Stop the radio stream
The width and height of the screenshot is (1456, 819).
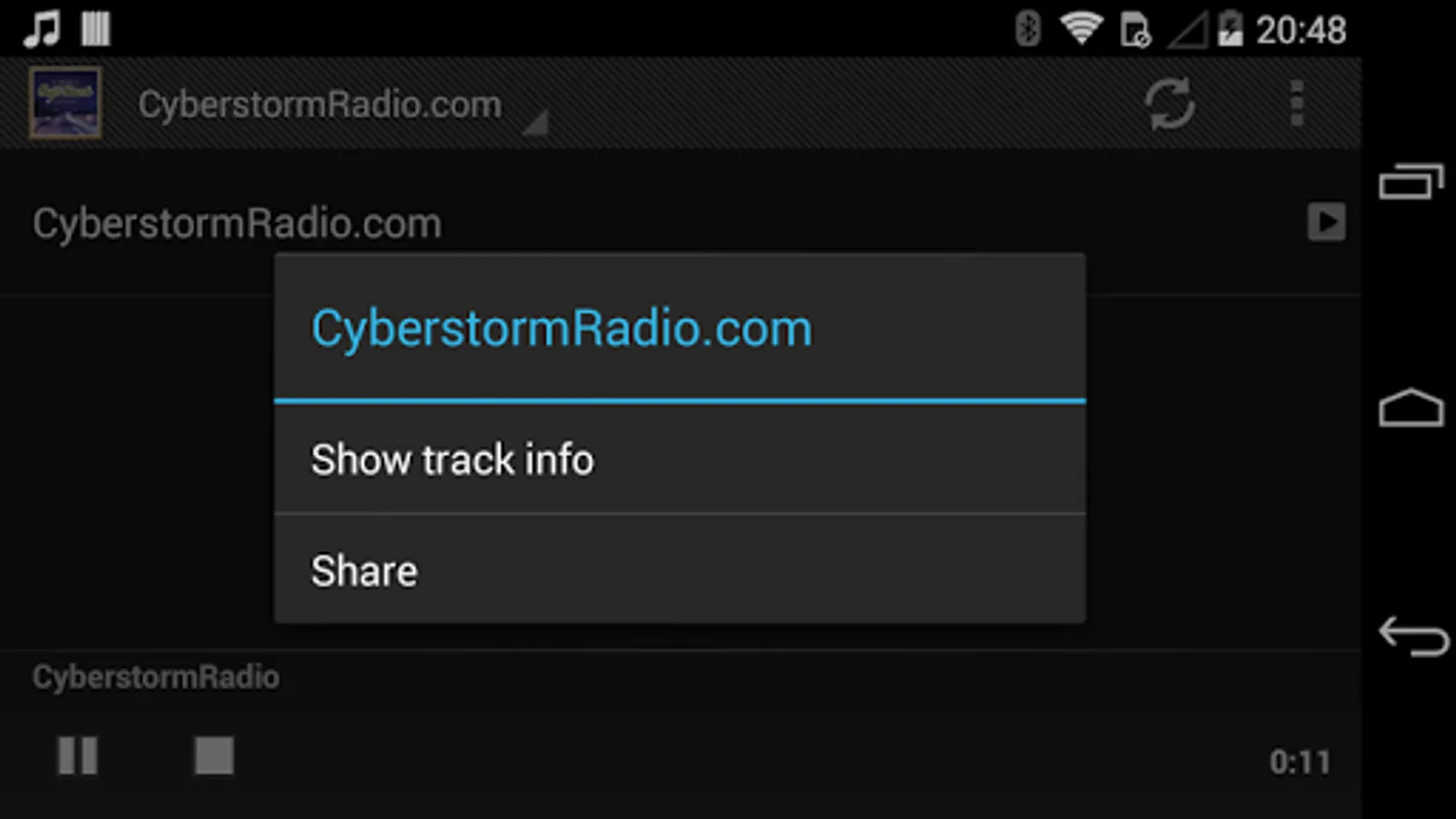[214, 755]
